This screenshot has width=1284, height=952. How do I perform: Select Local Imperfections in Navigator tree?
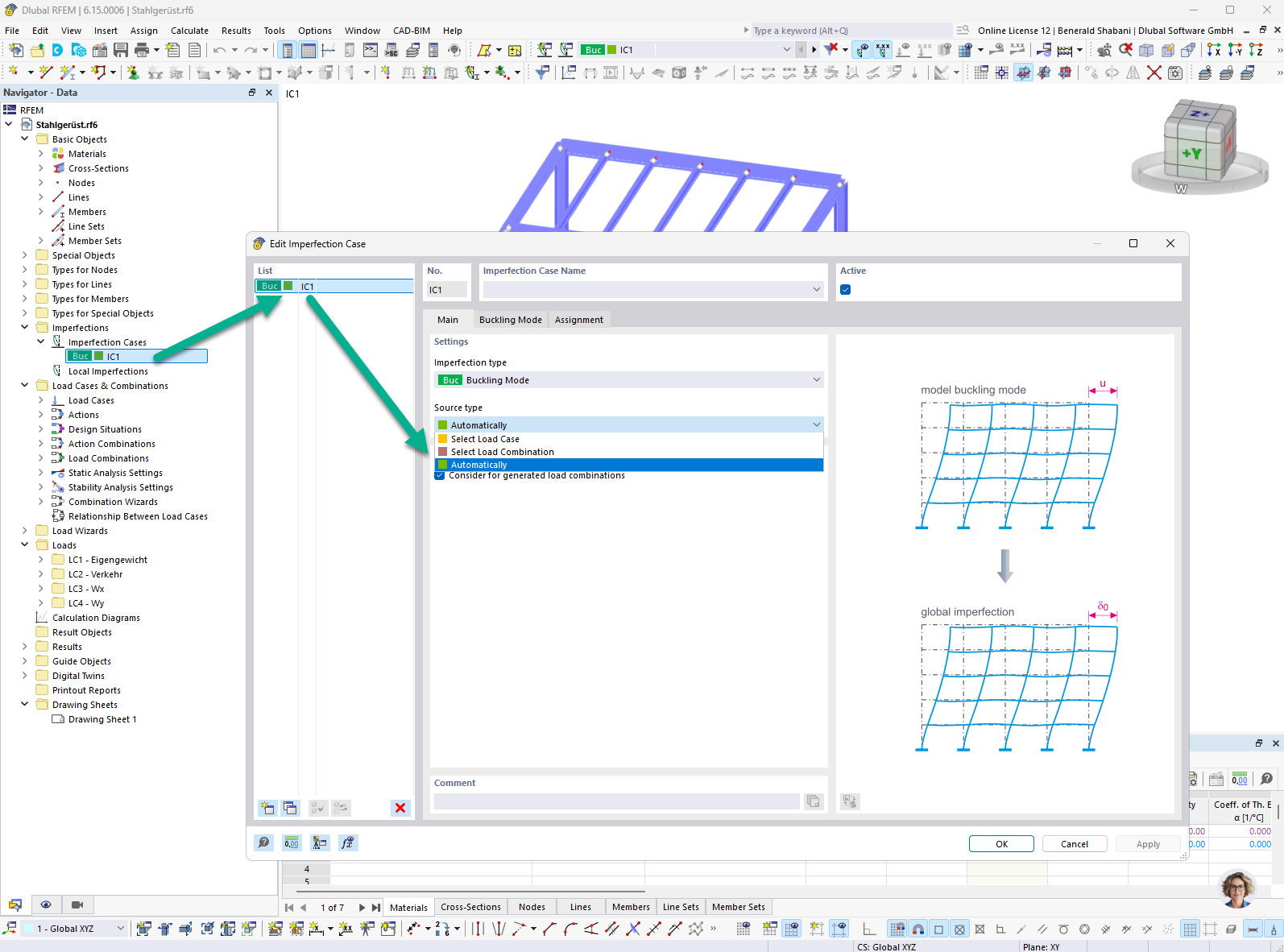tap(108, 371)
